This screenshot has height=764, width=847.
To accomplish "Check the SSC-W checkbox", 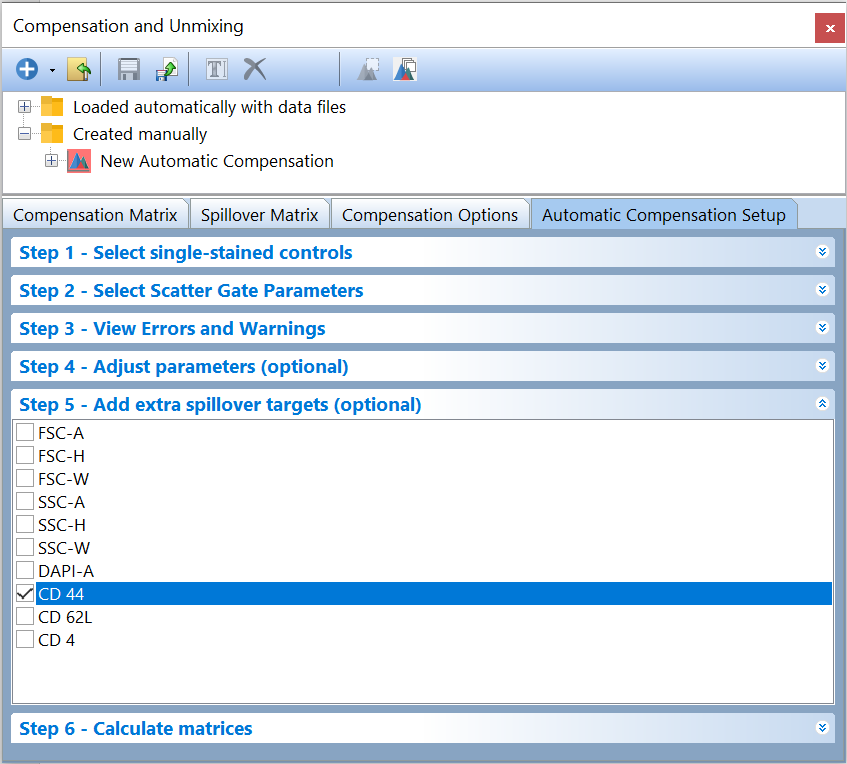I will coord(25,547).
